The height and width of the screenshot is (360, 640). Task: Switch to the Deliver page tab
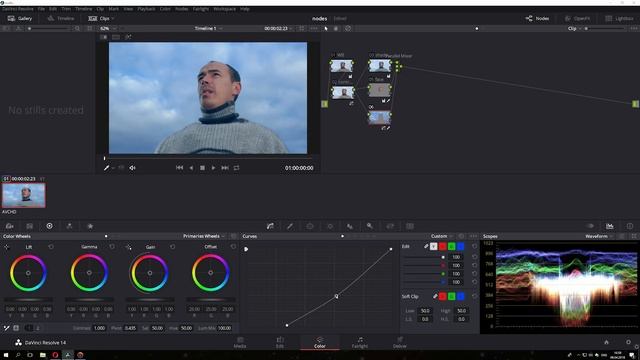point(400,342)
